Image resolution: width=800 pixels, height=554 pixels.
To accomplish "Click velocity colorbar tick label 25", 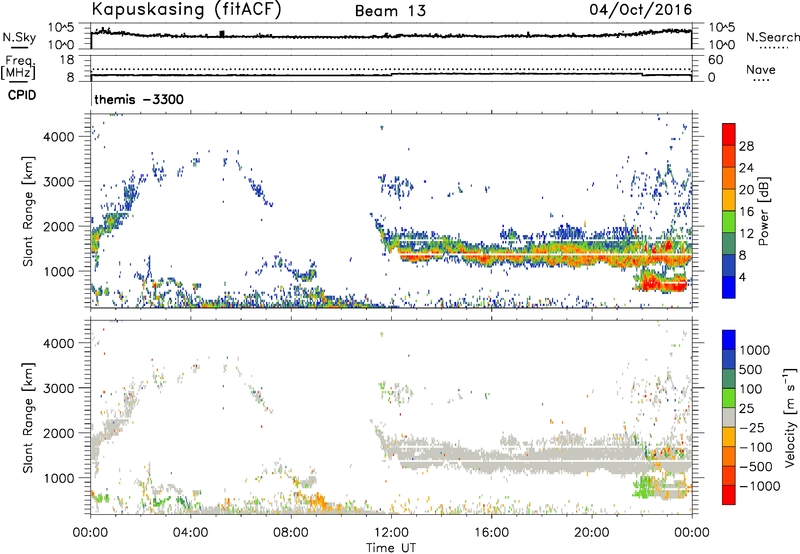I will pyautogui.click(x=746, y=408).
